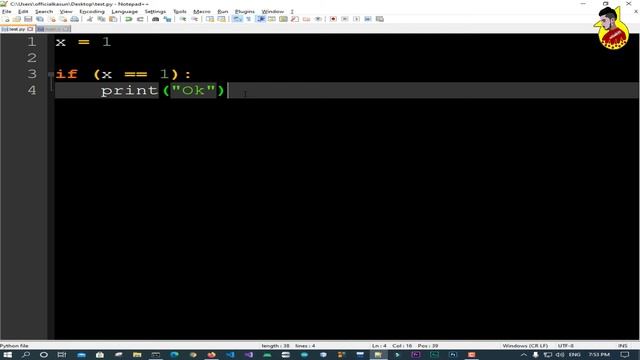Click the green Undo arrow icon

click(129, 19)
